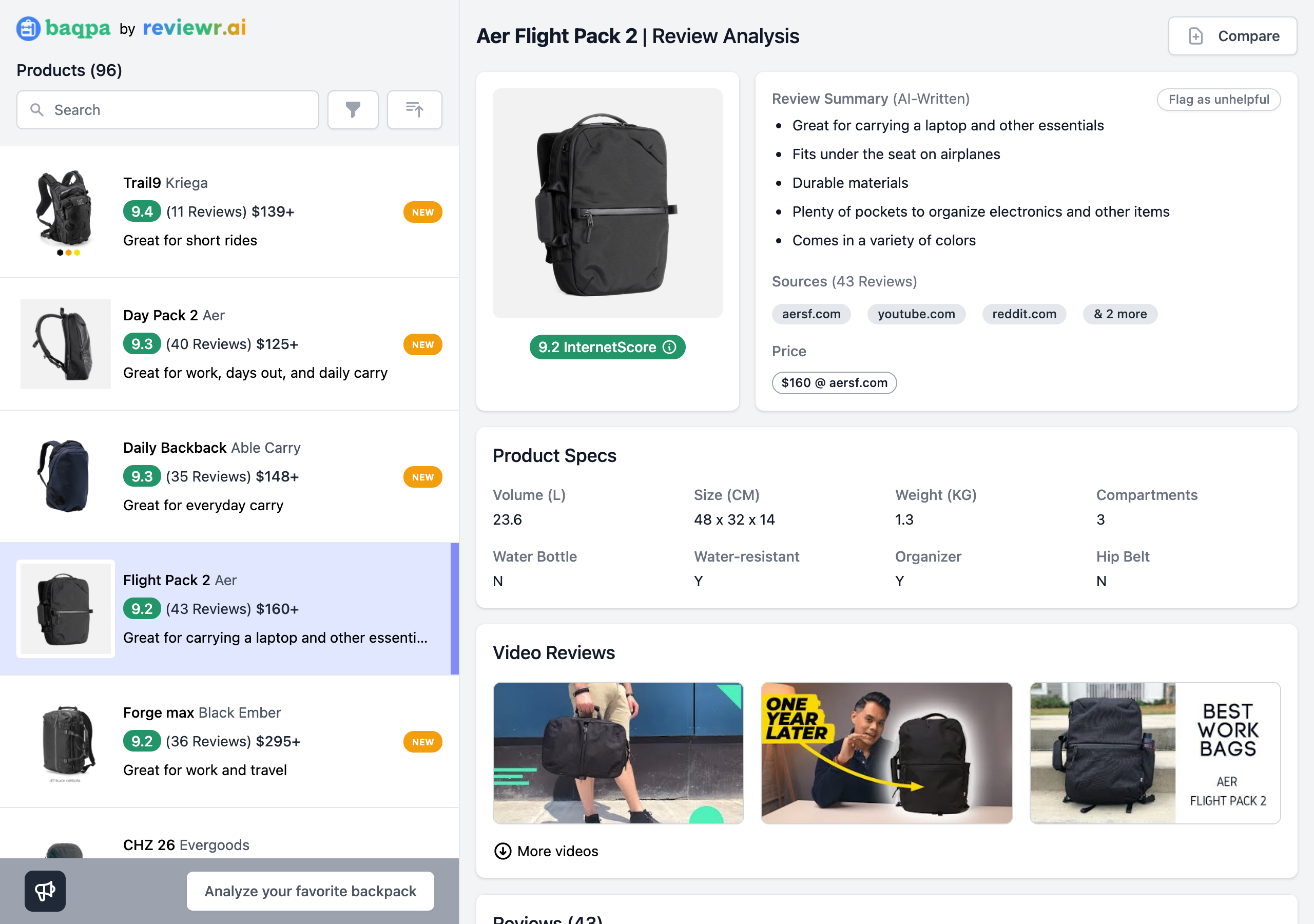Image resolution: width=1314 pixels, height=924 pixels.
Task: Click the Flight Pack 2 list thumbnail
Action: 66,608
